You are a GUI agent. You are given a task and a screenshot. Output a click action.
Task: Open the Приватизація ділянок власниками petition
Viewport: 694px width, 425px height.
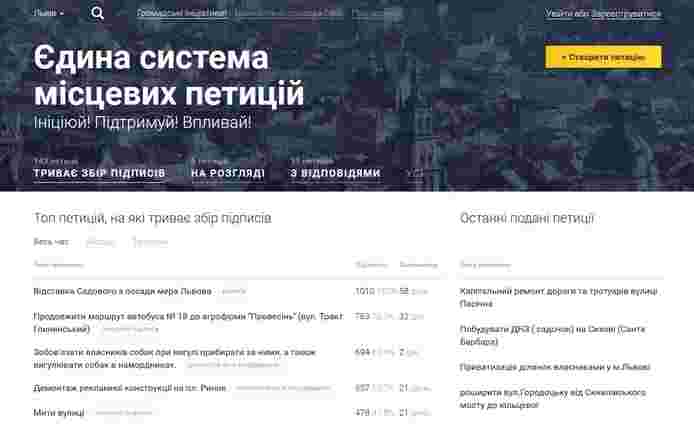tap(555, 367)
